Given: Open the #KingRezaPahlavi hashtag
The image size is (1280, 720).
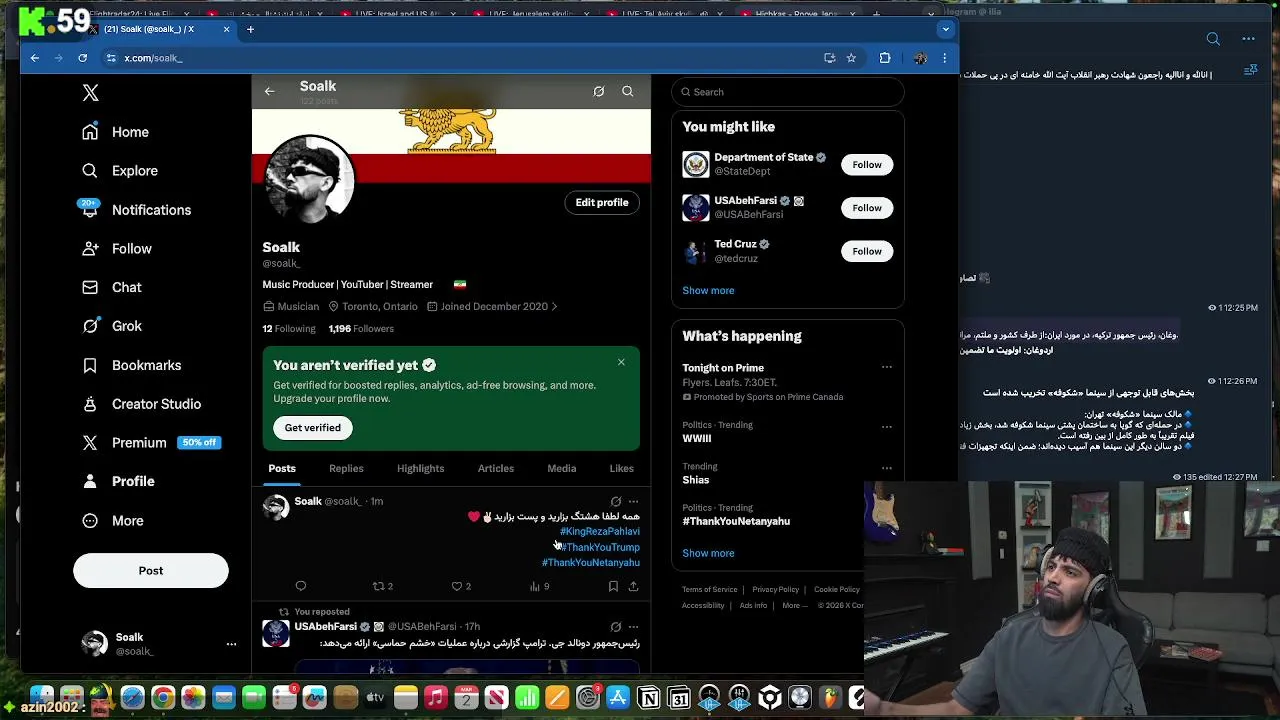Looking at the screenshot, I should pyautogui.click(x=599, y=532).
